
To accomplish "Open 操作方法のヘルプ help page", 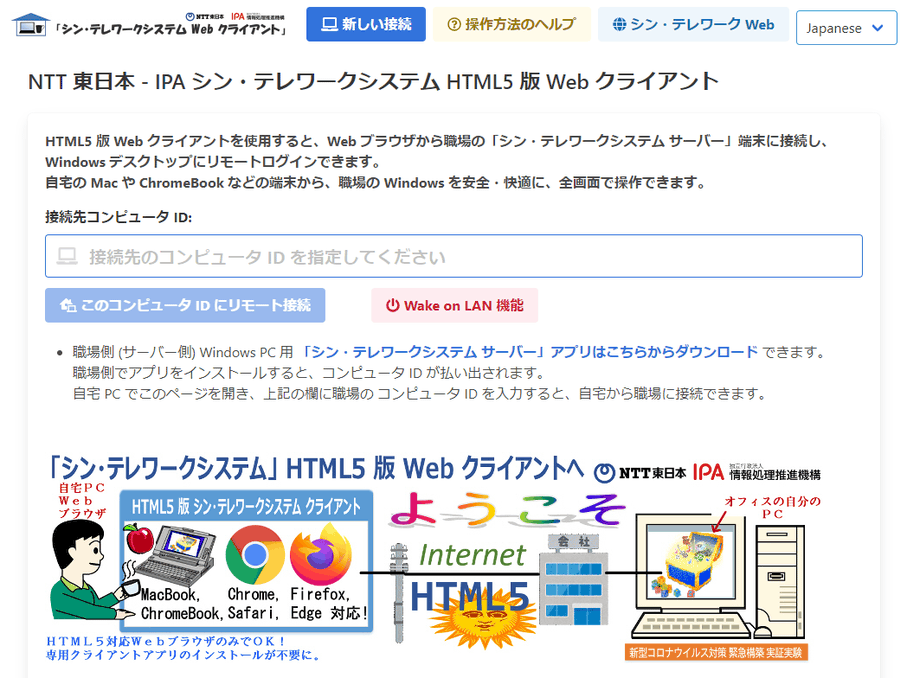I will (511, 24).
